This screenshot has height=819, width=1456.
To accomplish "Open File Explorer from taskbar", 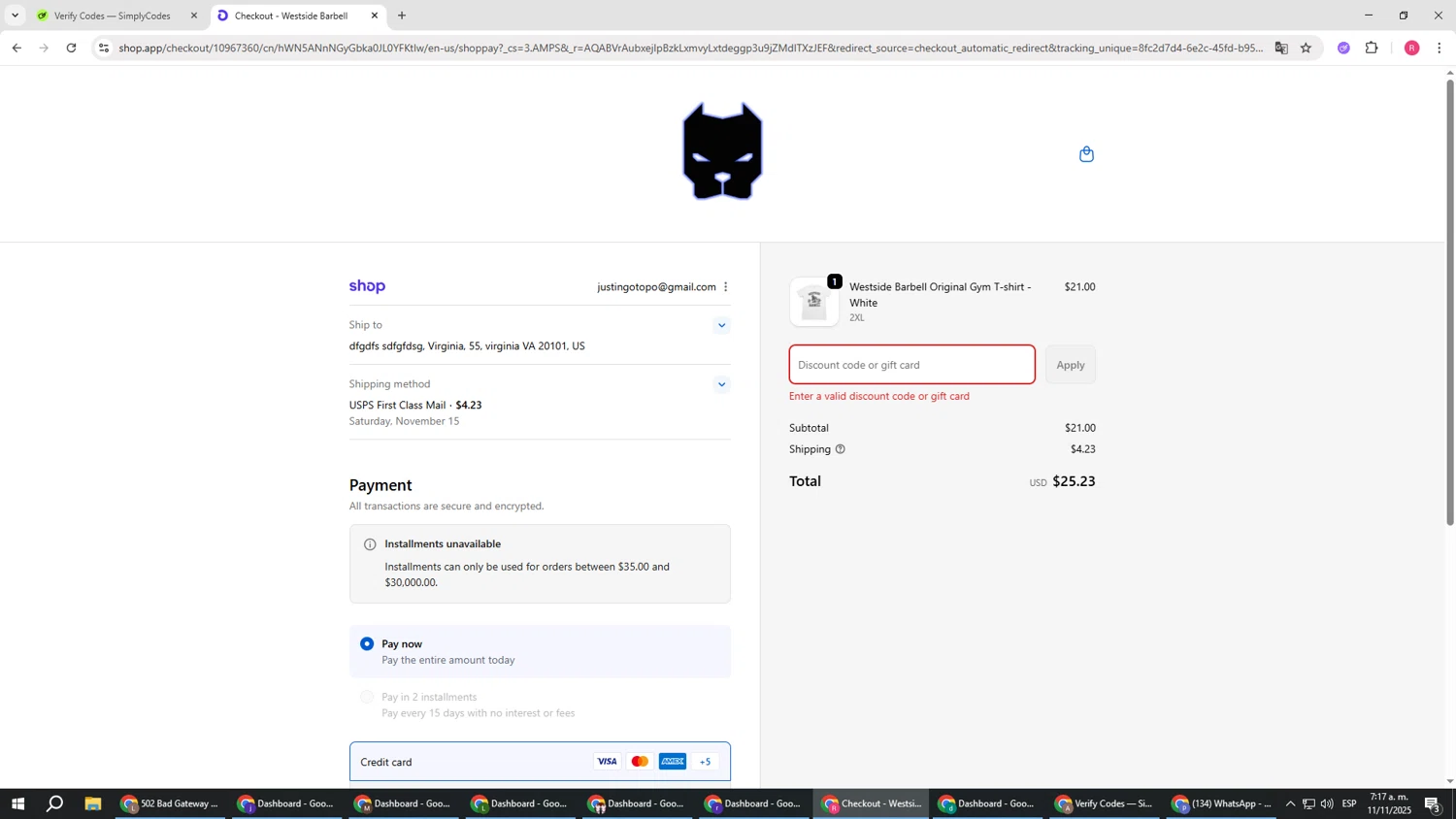I will (x=93, y=803).
